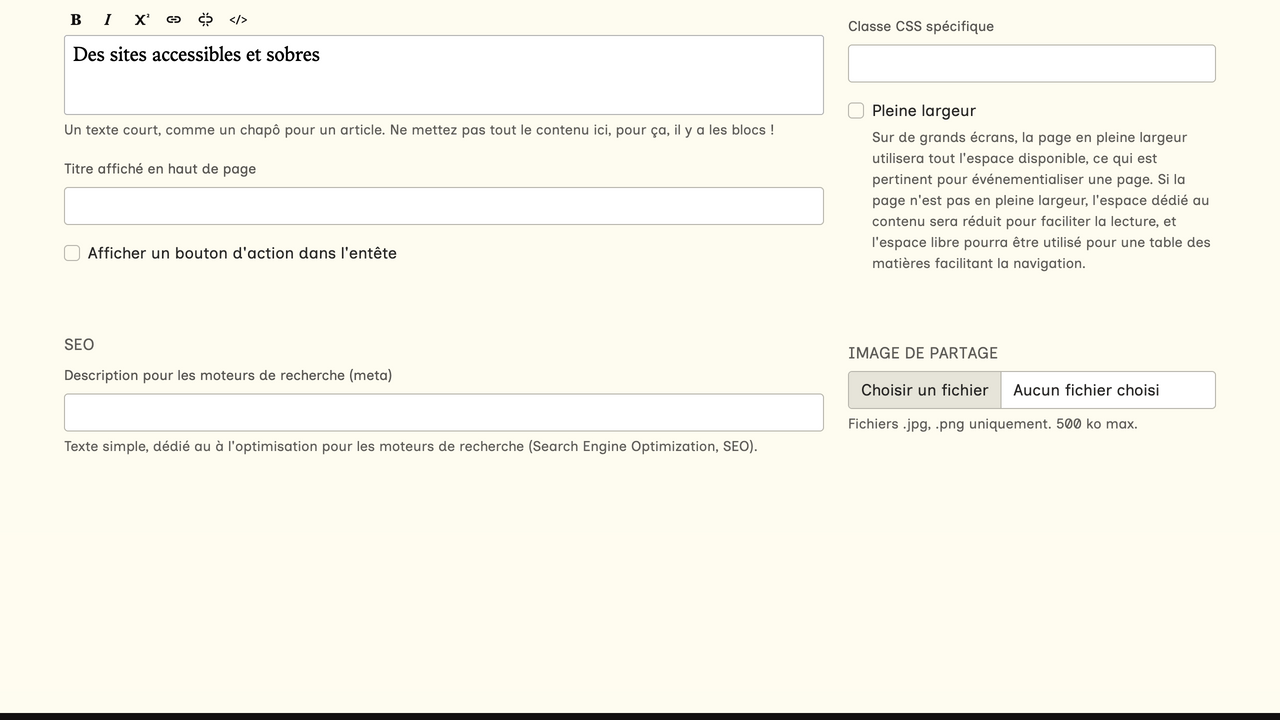The image size is (1280, 720).
Task: Click the Choisir un fichier button
Action: [924, 390]
